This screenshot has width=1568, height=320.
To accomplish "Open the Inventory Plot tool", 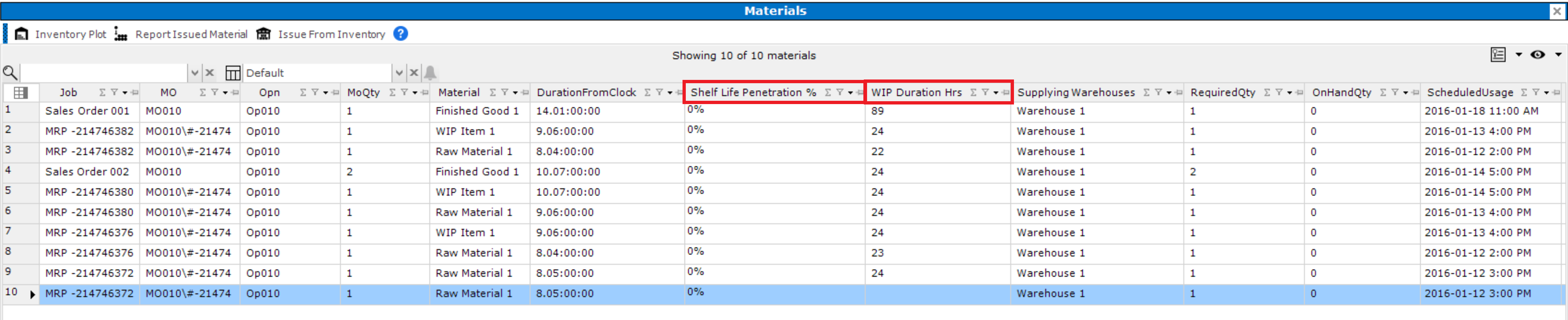I will 60,34.
